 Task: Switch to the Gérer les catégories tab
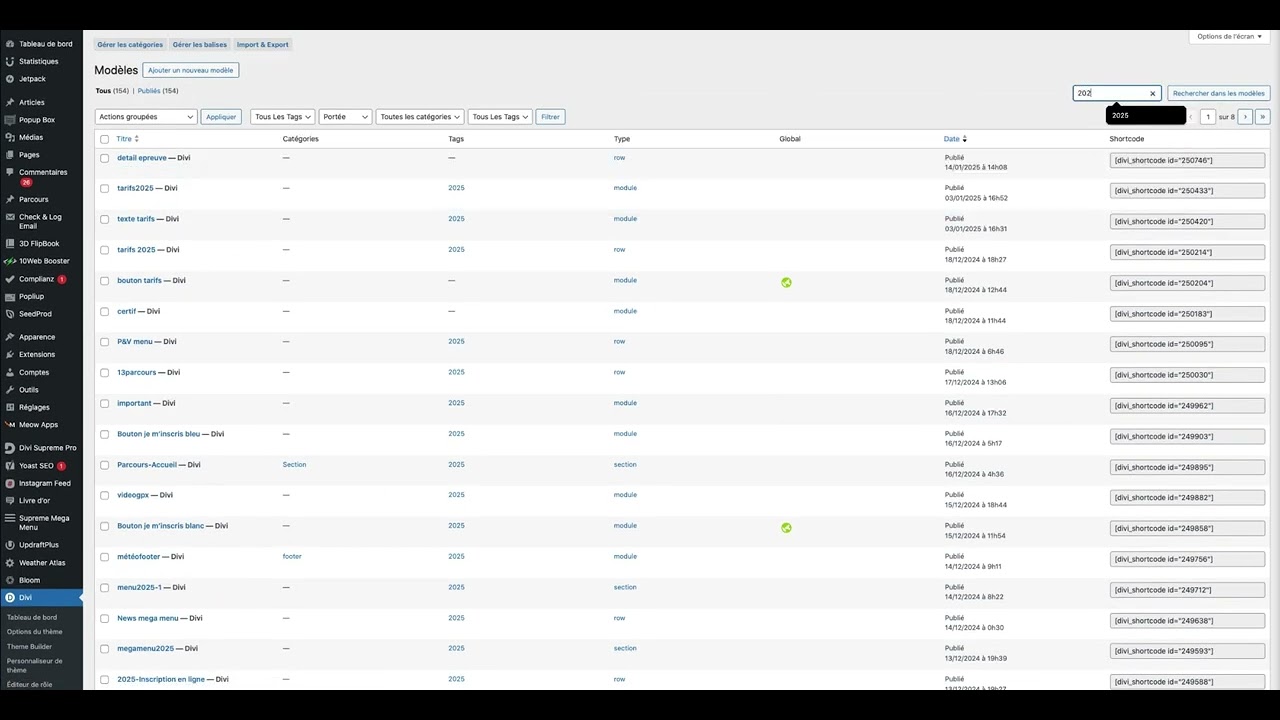coord(130,44)
